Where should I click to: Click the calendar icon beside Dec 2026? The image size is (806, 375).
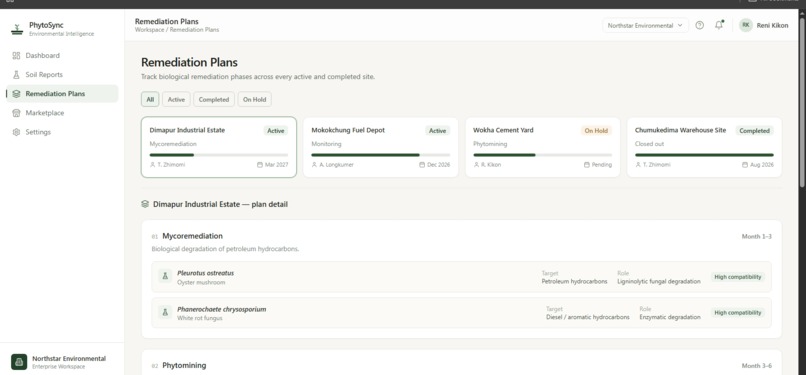pyautogui.click(x=422, y=165)
